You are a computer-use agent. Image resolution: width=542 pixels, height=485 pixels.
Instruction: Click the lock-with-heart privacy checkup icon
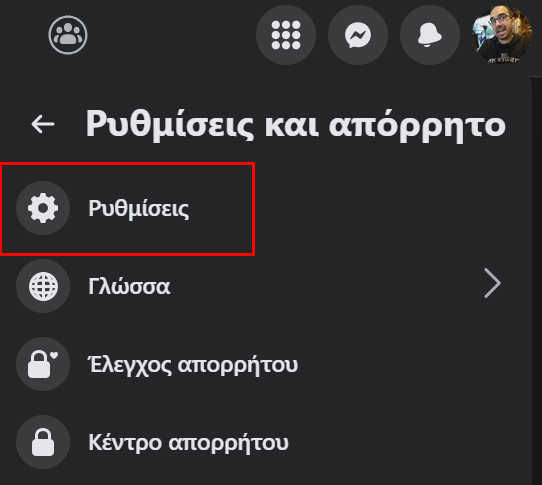pyautogui.click(x=43, y=364)
